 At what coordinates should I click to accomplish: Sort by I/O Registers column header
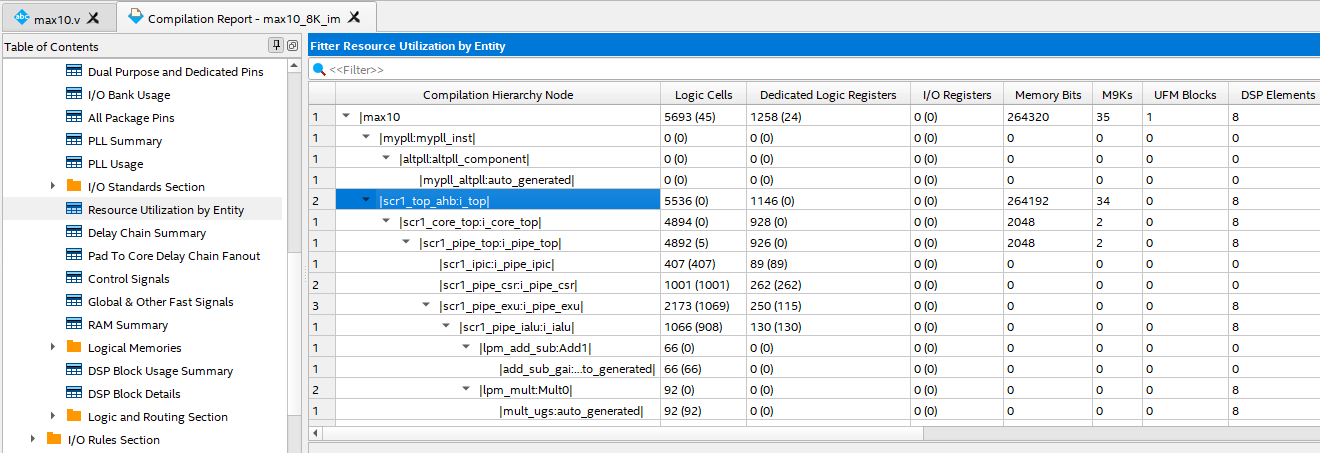click(957, 95)
